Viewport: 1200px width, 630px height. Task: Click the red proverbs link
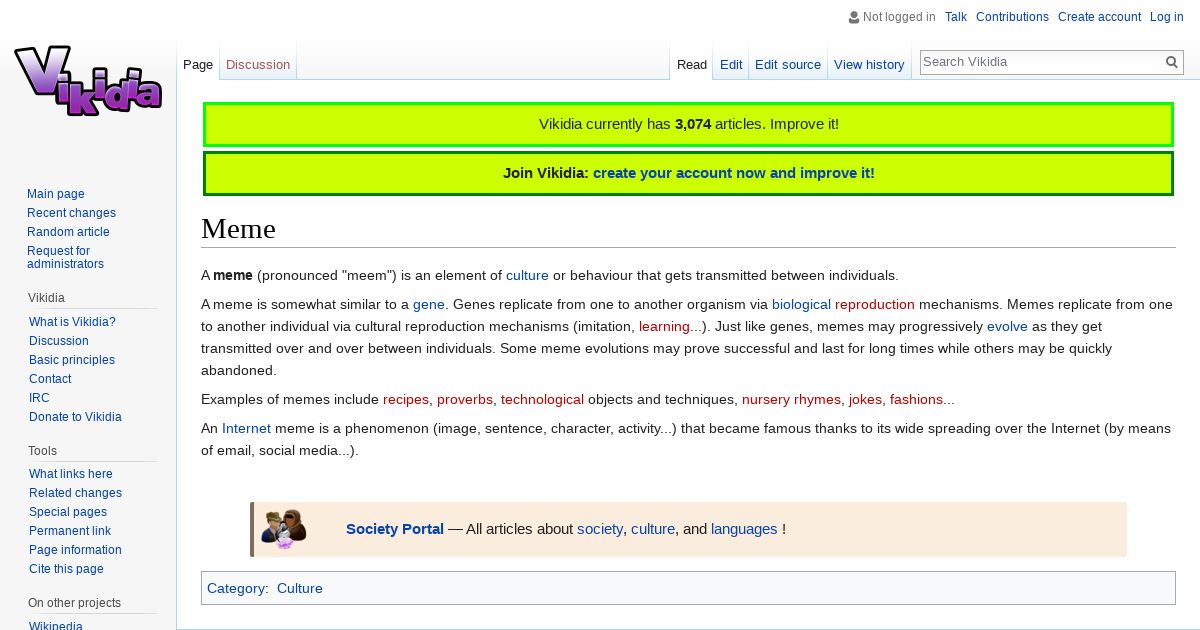point(465,399)
